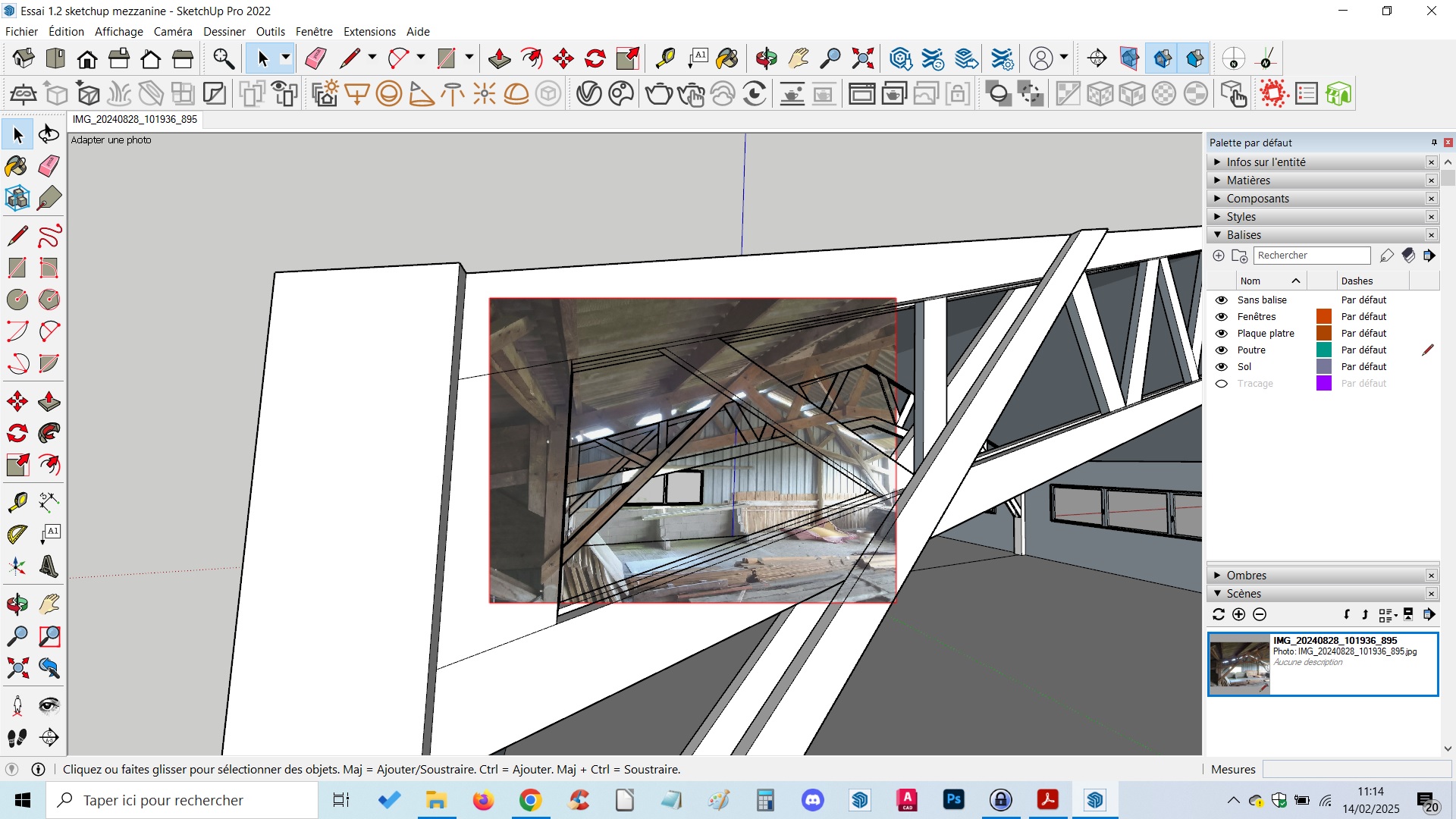
Task: Select the Pan hand tool
Action: coord(49,604)
